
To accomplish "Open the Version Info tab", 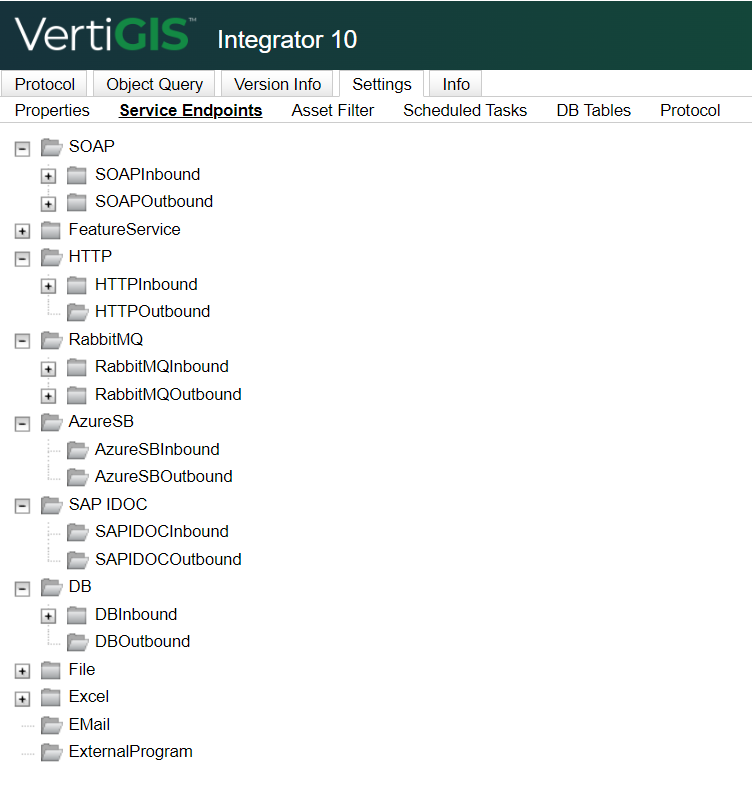I will tap(277, 84).
